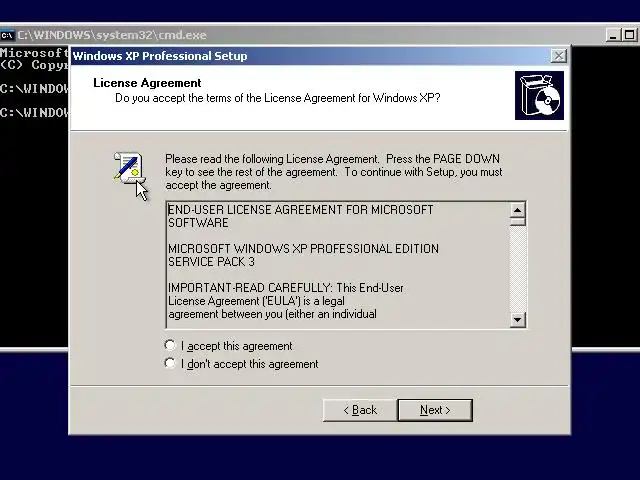Click the license scrollbar thumb
This screenshot has height=480, width=640.
coord(518,222)
